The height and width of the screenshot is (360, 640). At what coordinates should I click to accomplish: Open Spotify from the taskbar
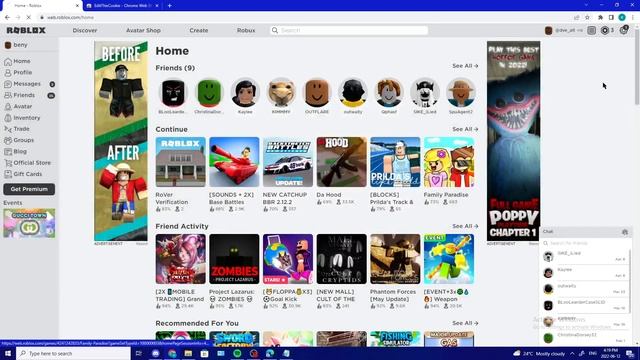tap(237, 353)
